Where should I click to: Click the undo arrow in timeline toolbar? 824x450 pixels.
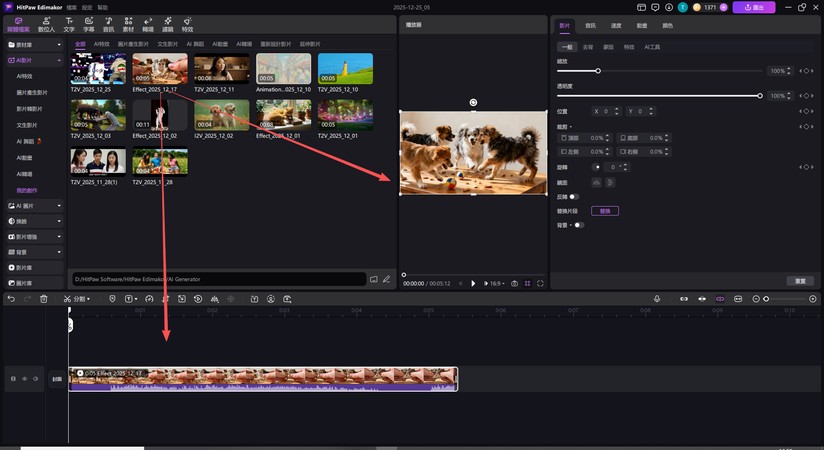point(11,299)
